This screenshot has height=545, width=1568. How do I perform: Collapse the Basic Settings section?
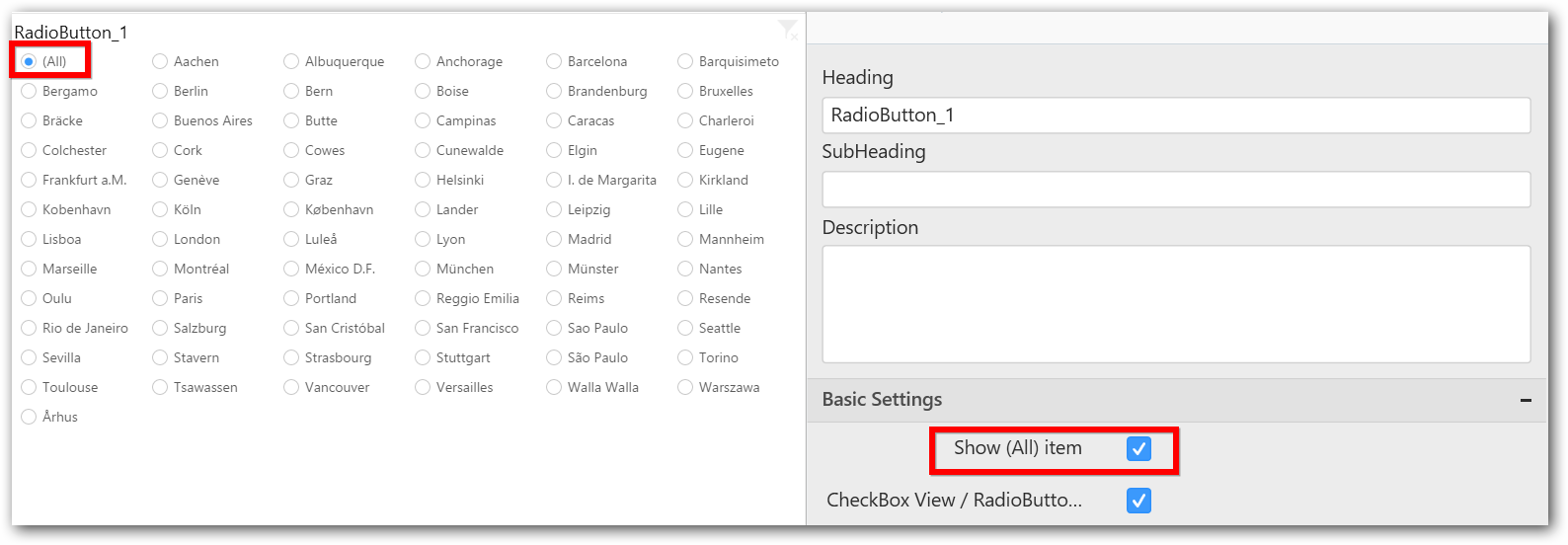[1526, 400]
